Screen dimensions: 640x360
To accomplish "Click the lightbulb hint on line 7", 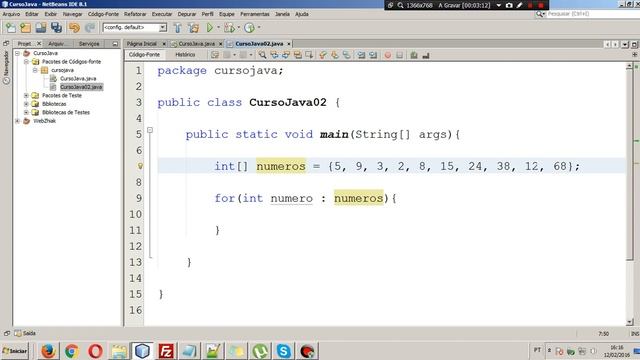I will tap(140, 166).
